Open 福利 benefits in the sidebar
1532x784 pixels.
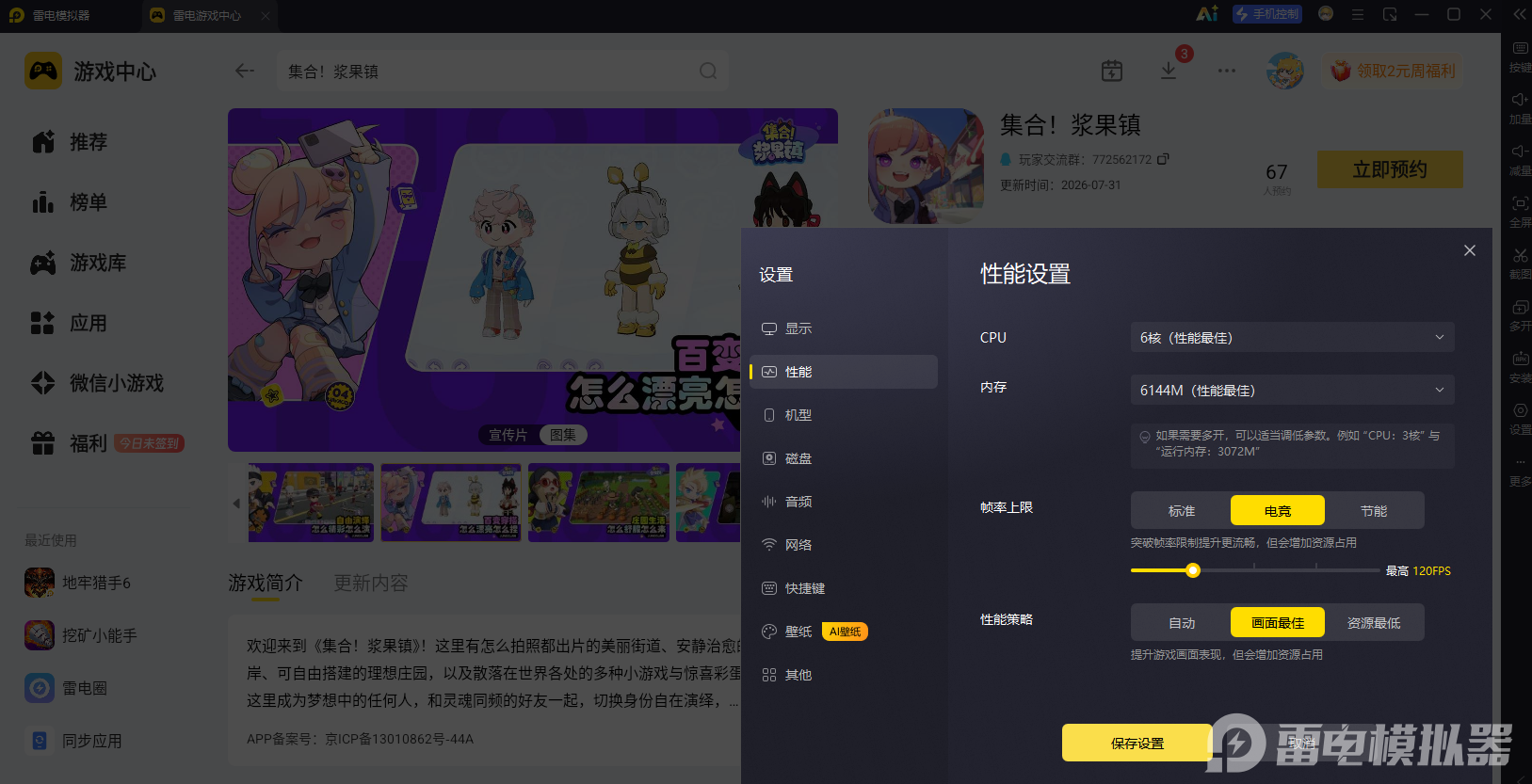[x=71, y=443]
